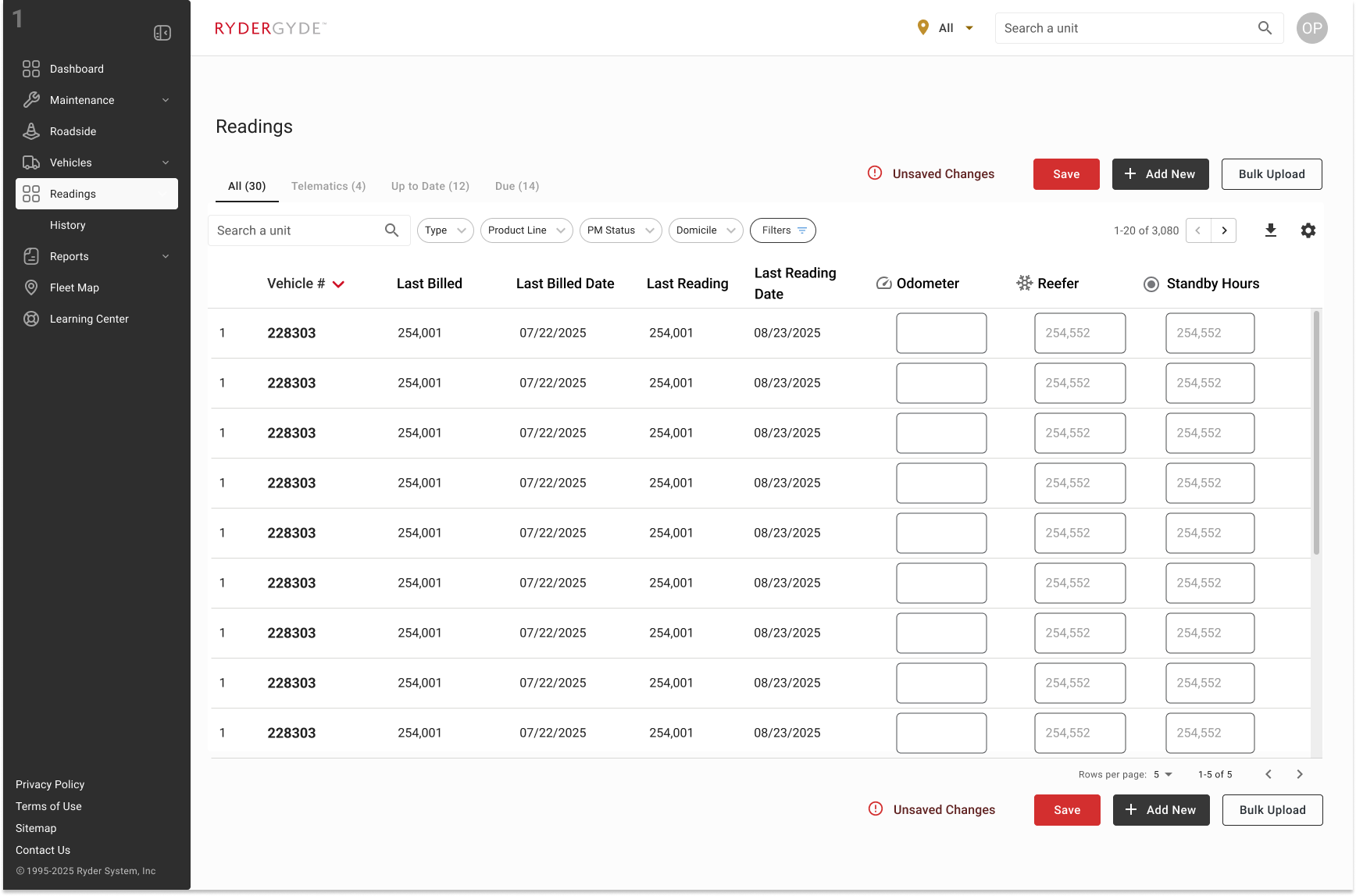The width and height of the screenshot is (1356, 896).
Task: Go to next page of 3,080 results
Action: (1224, 230)
